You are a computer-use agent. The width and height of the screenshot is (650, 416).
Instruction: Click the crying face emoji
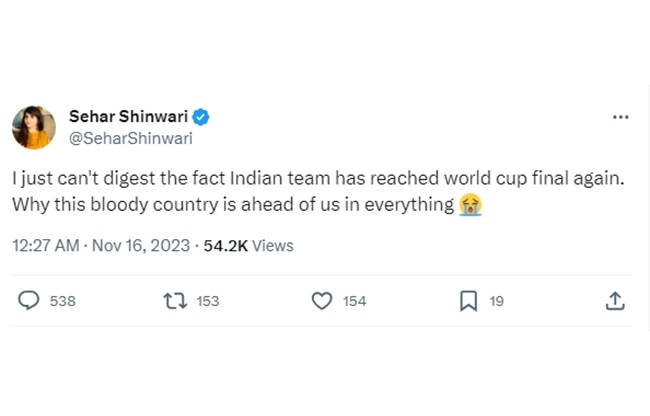(472, 205)
